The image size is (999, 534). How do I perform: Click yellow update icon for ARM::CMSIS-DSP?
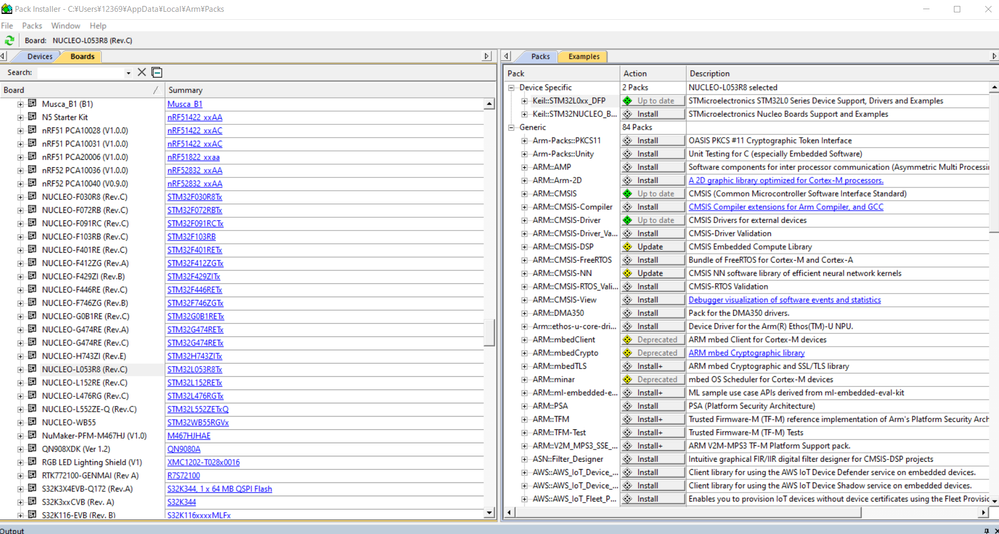click(627, 247)
